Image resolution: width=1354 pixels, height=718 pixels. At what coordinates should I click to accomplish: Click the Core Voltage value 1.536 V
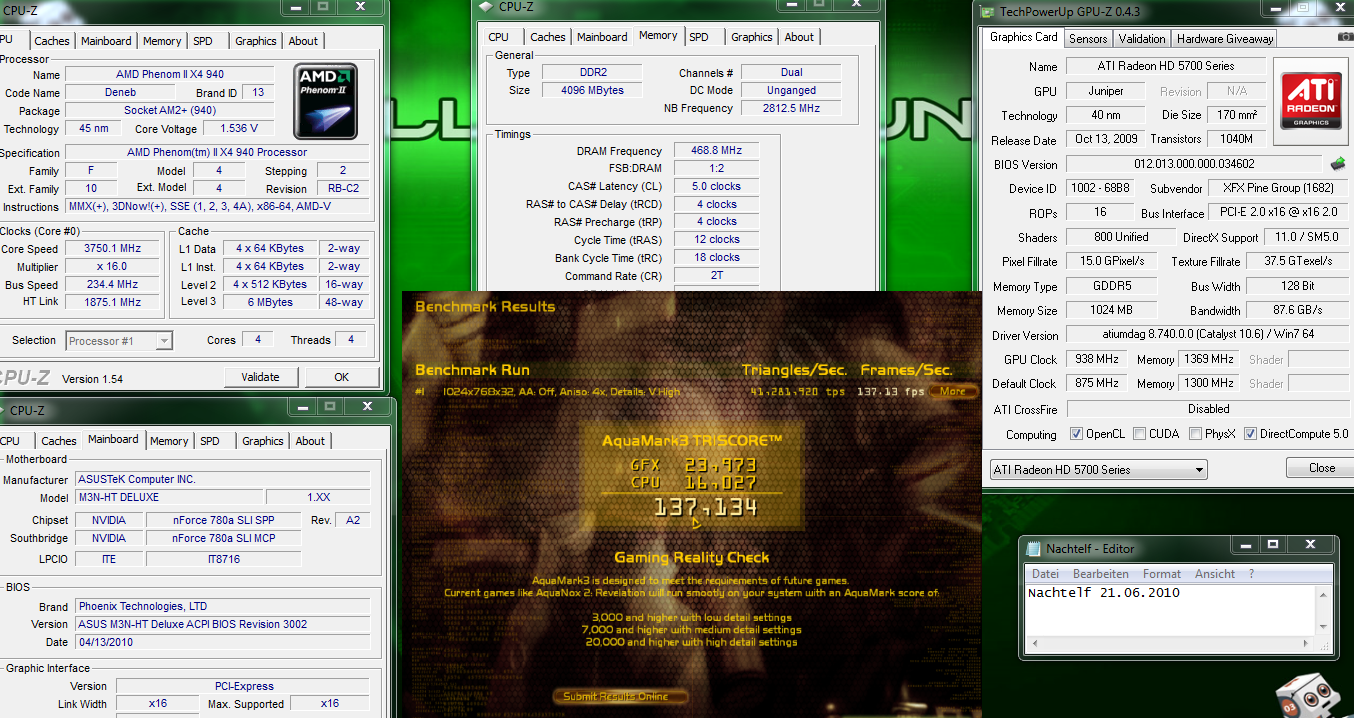coord(238,128)
